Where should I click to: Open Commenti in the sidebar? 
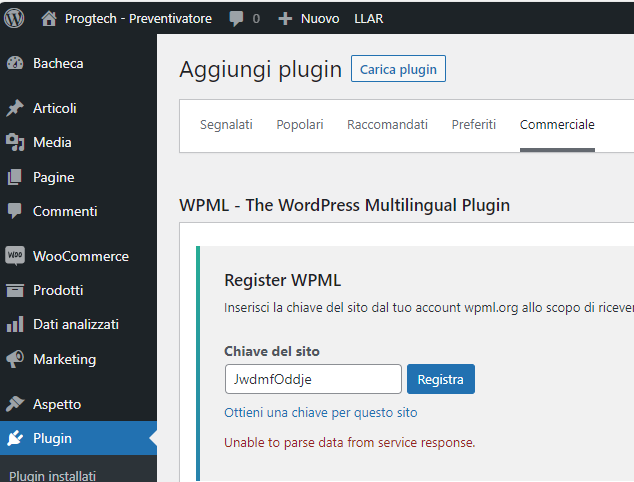(65, 211)
